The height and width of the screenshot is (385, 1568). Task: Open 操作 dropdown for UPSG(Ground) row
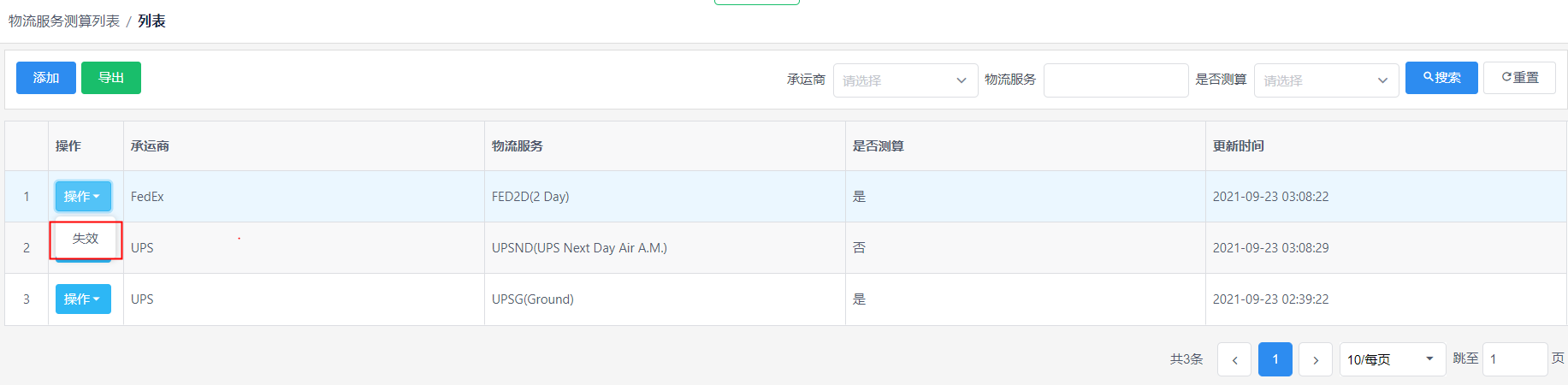pyautogui.click(x=83, y=299)
